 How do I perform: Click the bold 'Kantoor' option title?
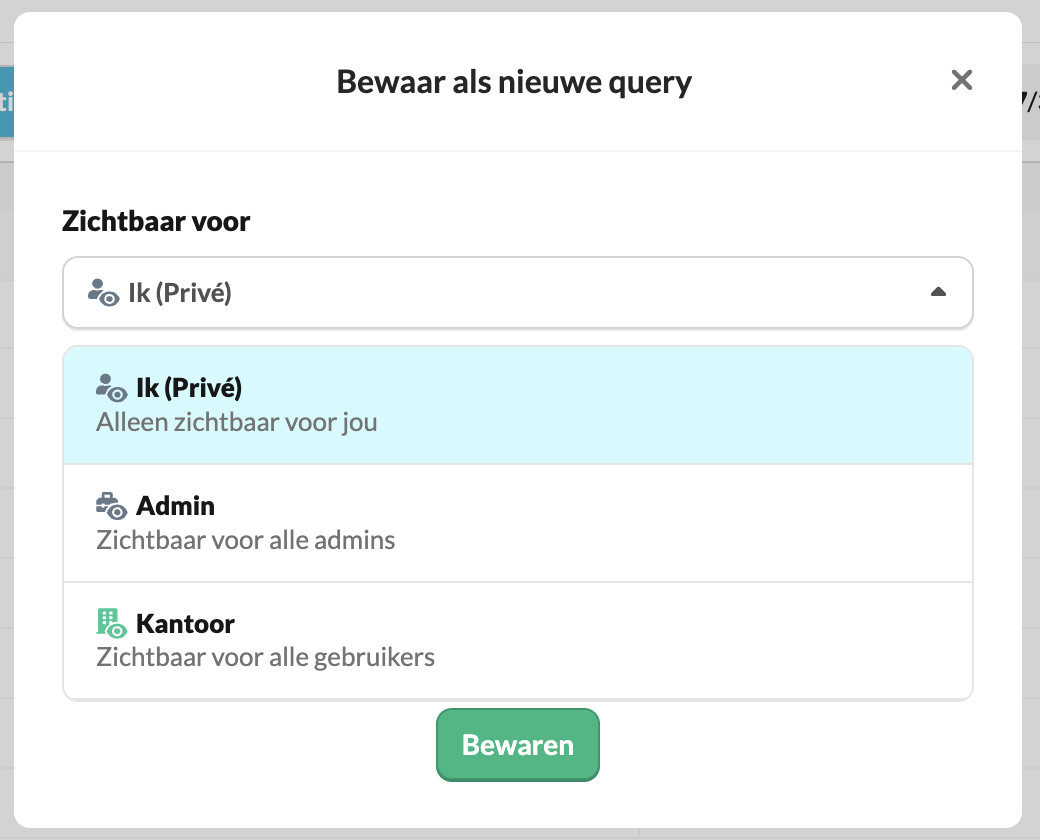(185, 623)
